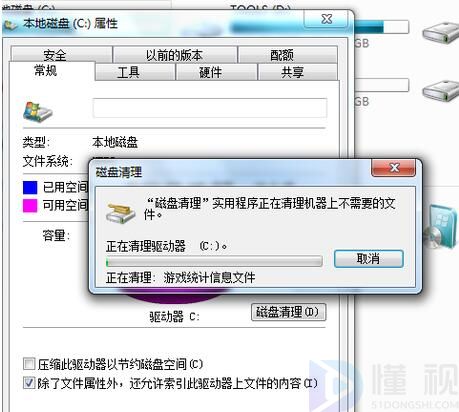The height and width of the screenshot is (412, 459).
Task: Click the disc software box icon at right
Action: (x=441, y=227)
